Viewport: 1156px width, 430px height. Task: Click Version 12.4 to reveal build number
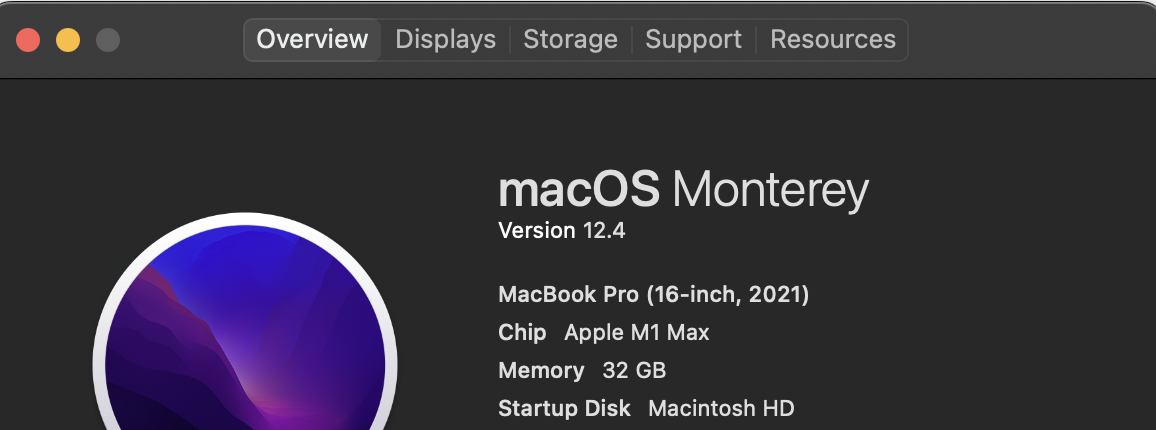pyautogui.click(x=561, y=231)
